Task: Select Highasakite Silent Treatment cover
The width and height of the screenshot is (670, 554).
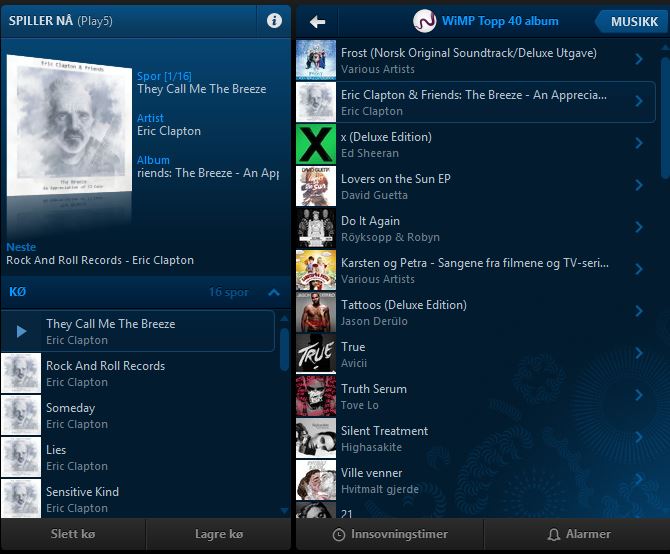Action: click(x=316, y=438)
